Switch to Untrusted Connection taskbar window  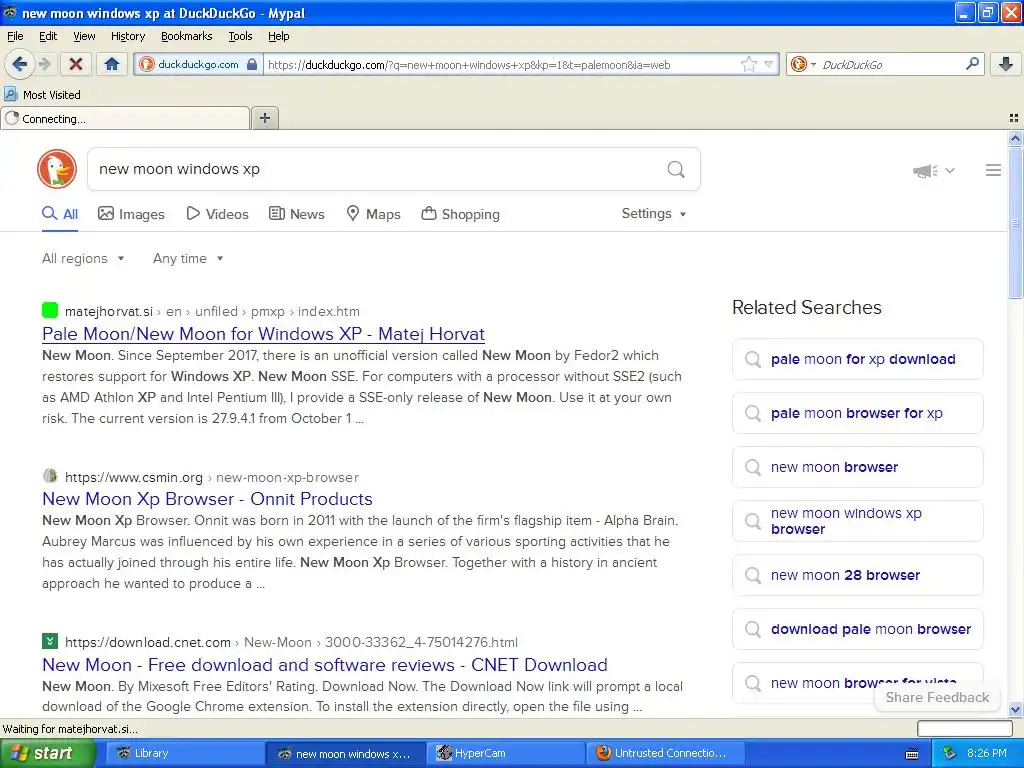(x=666, y=753)
